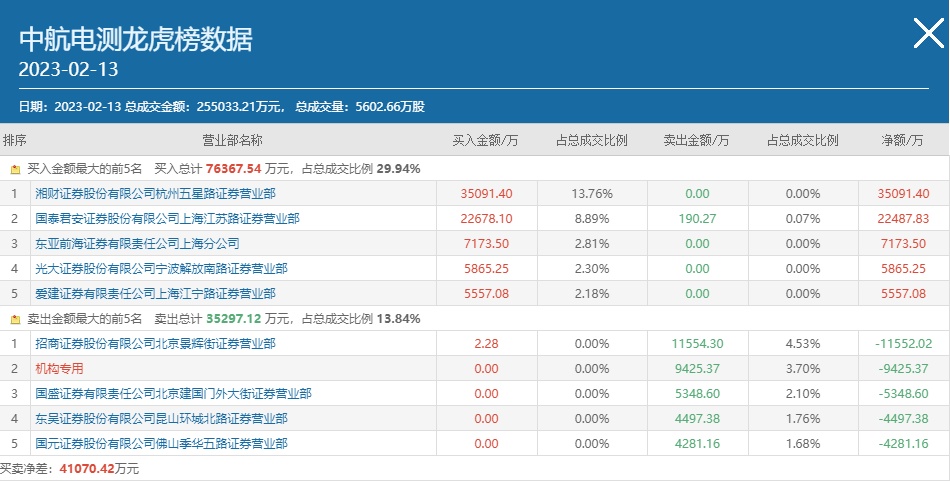Image resolution: width=950 pixels, height=481 pixels.
Task: Open 招商证券北京景辉街证券营业部 link
Action: (155, 343)
